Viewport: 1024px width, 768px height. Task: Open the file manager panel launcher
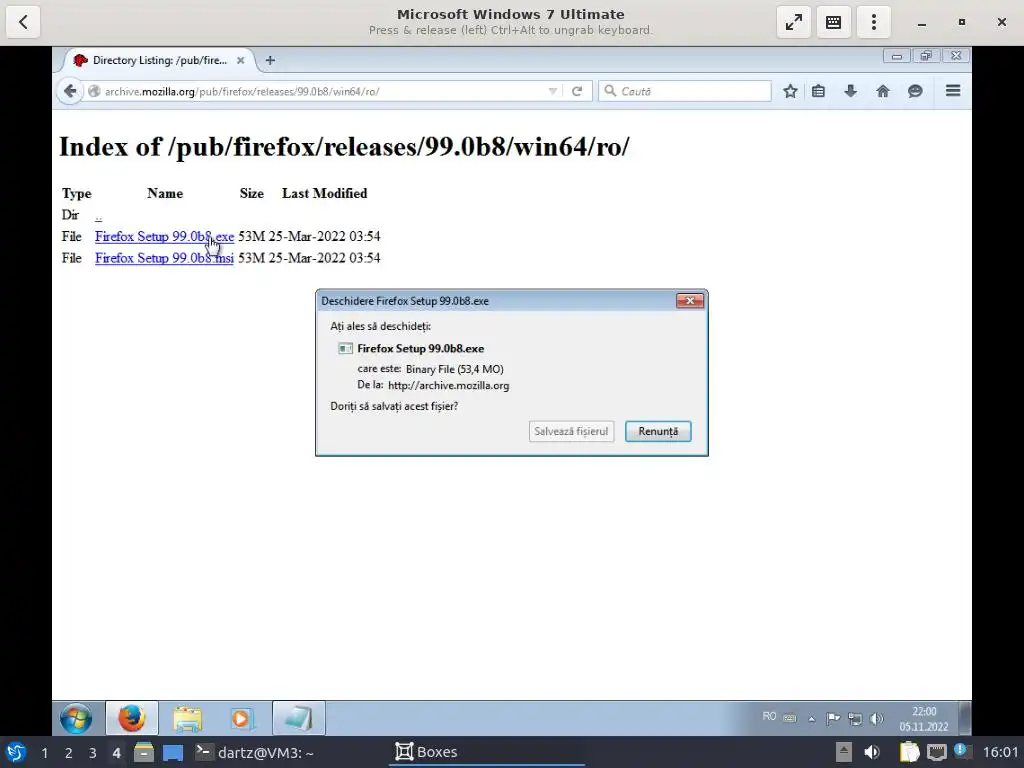point(144,752)
